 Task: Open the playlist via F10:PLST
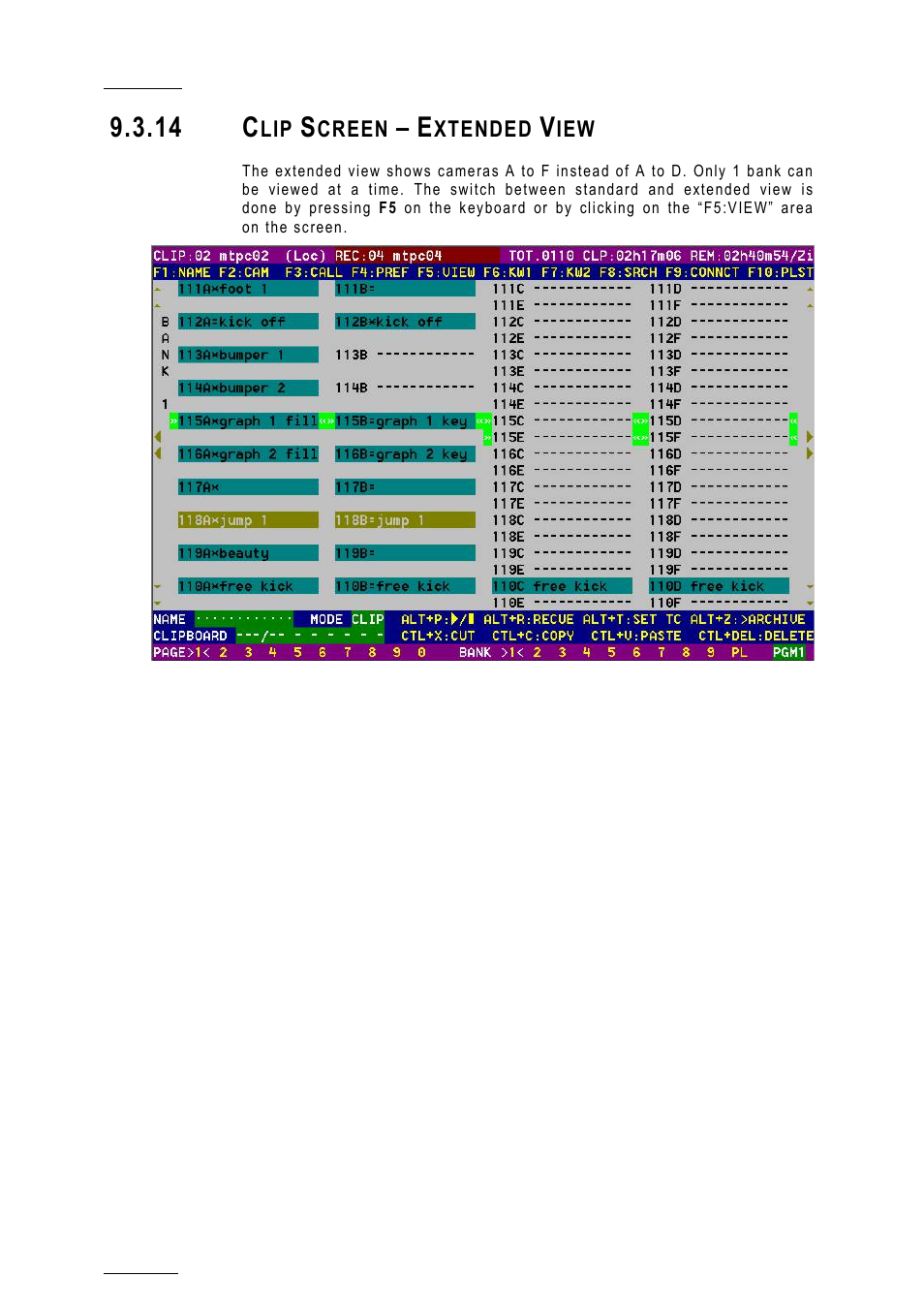tap(780, 273)
